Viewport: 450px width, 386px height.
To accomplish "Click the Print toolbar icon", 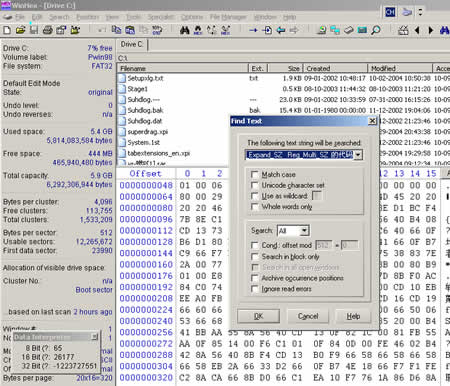I will tap(48, 30).
